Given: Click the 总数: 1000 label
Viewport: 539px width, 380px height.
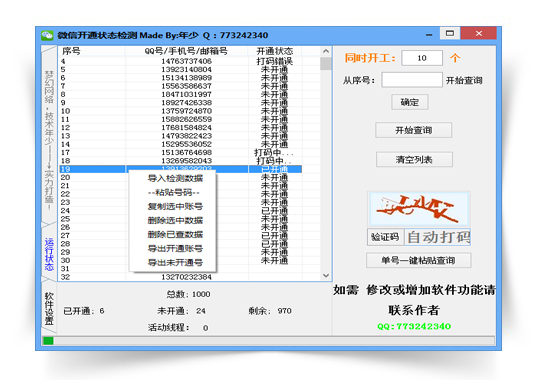Looking at the screenshot, I should coord(188,294).
